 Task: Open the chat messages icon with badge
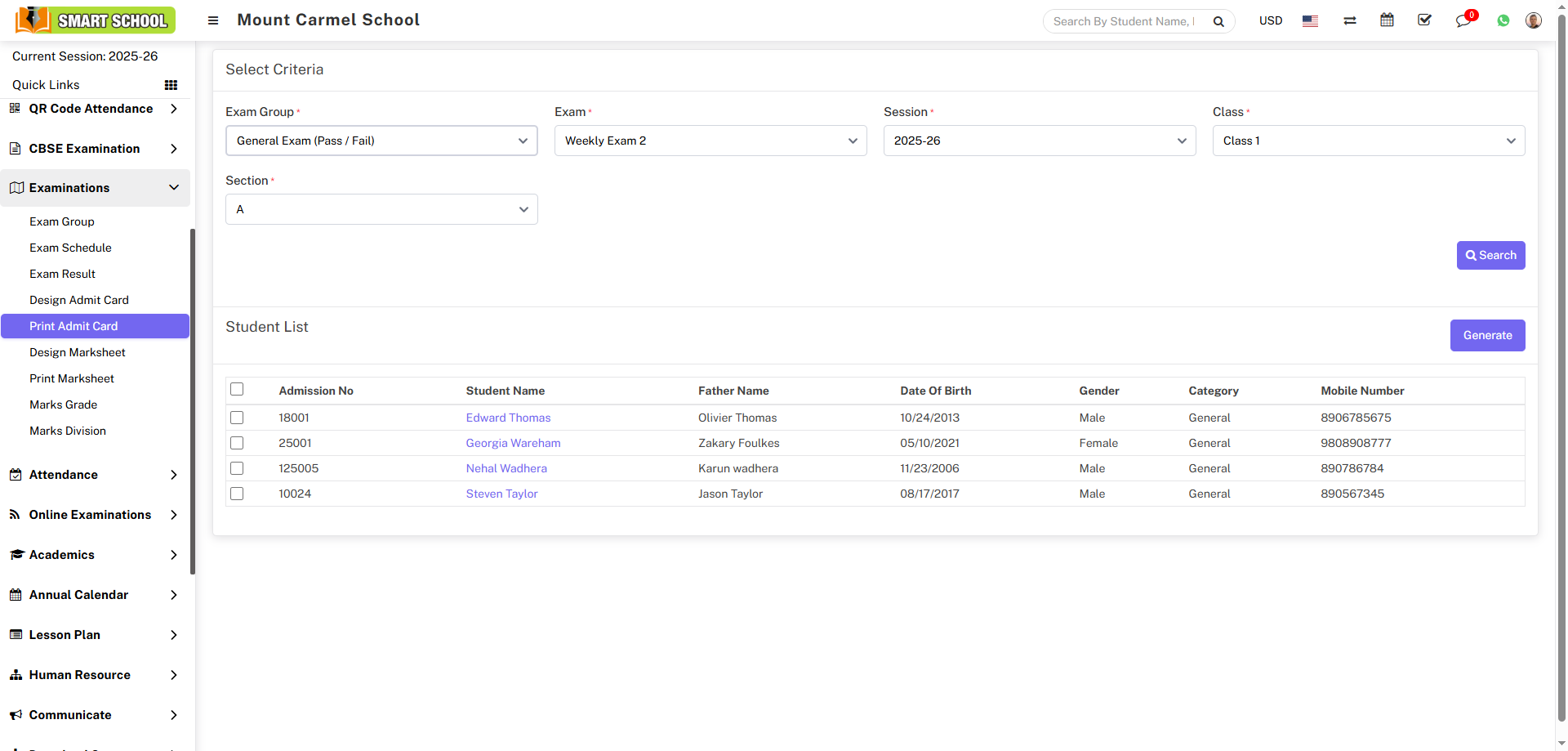pos(1463,20)
